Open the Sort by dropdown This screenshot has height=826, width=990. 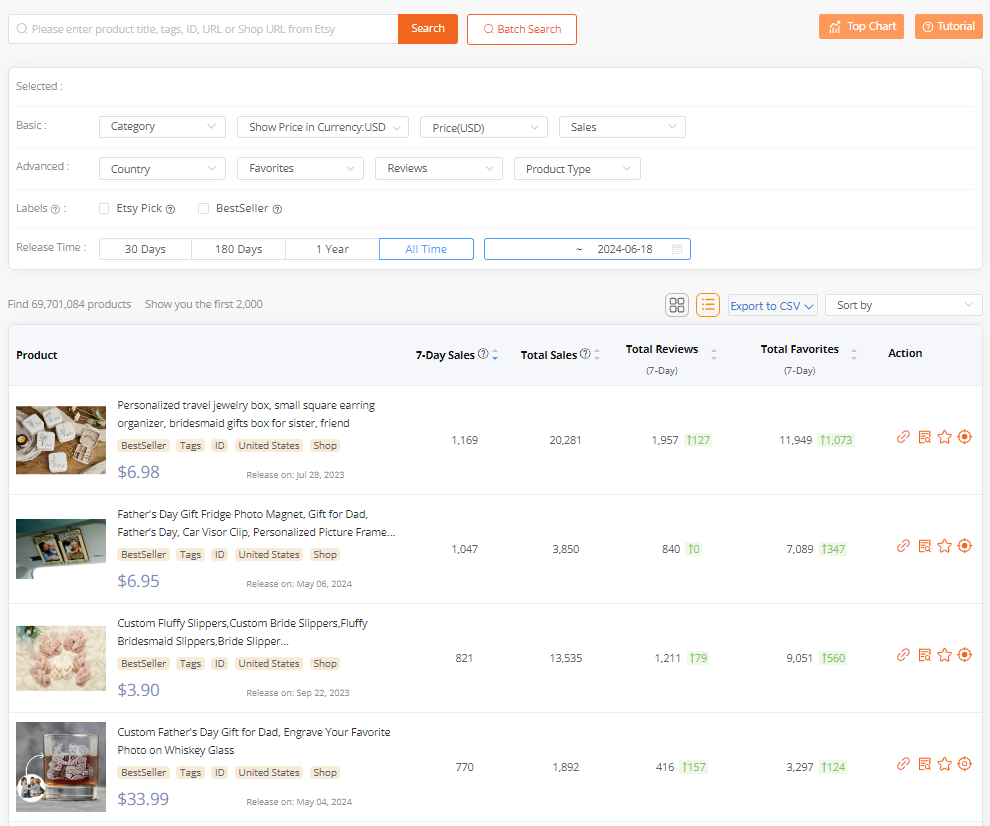click(902, 305)
